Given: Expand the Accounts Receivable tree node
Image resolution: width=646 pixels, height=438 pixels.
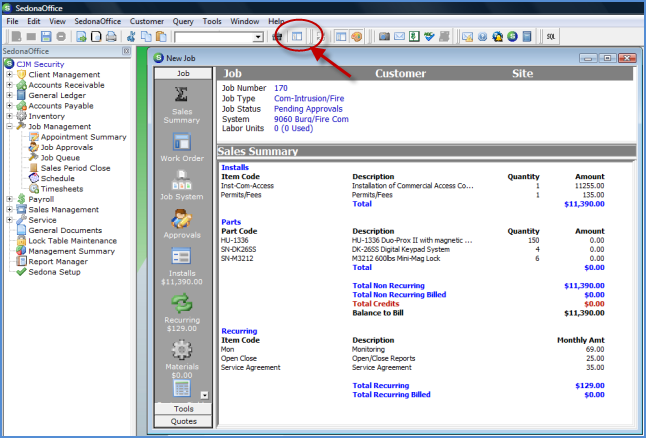Looking at the screenshot, I should (9, 85).
